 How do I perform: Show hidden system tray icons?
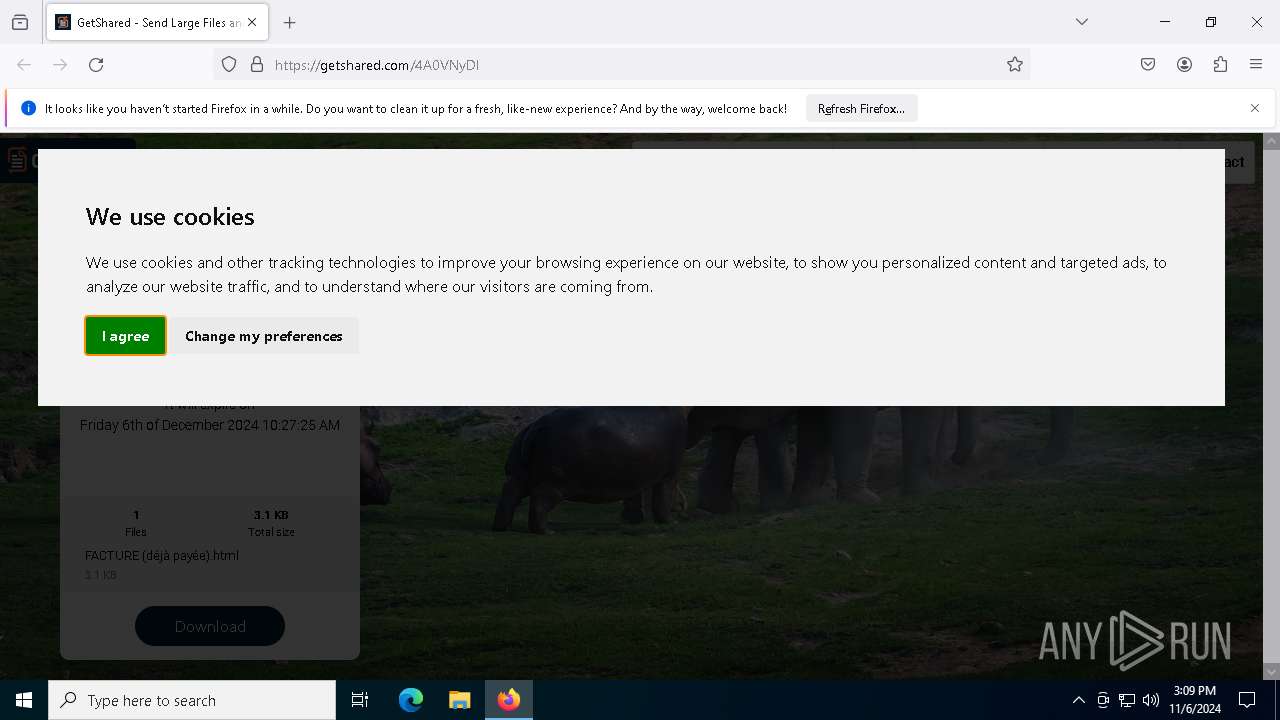click(x=1078, y=700)
